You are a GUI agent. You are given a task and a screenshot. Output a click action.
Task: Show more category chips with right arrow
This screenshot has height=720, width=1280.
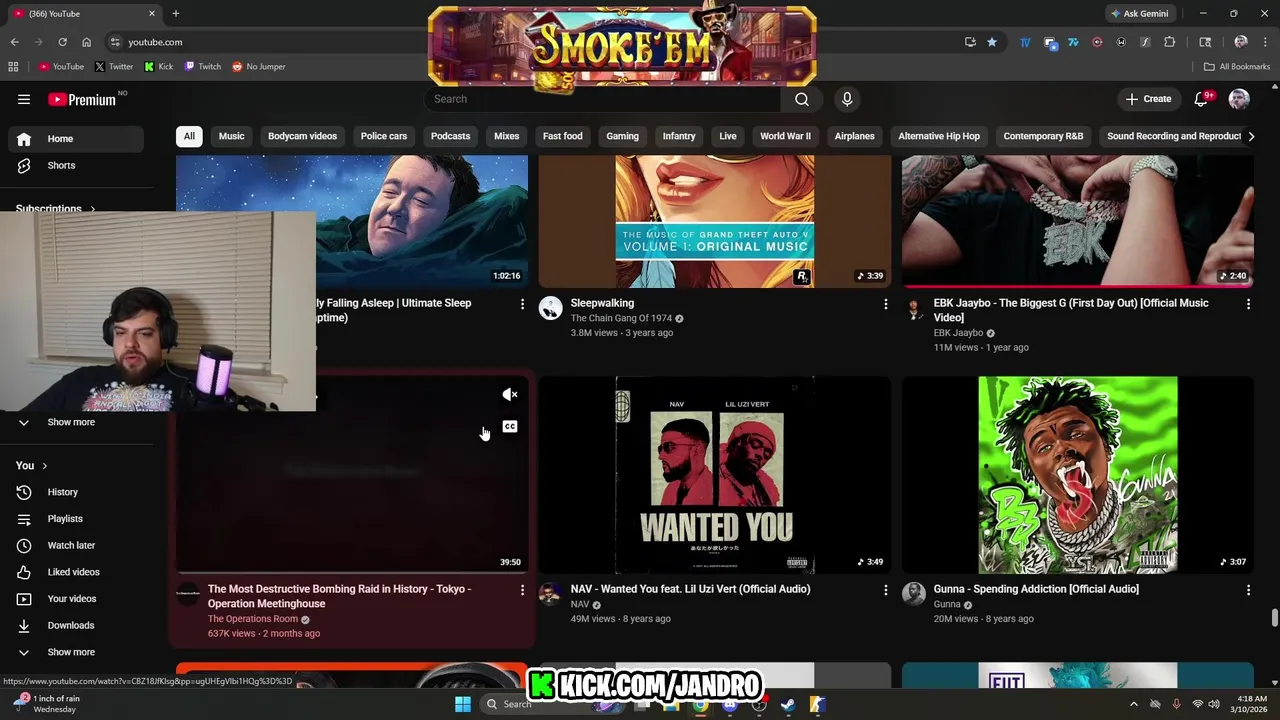coord(1250,136)
